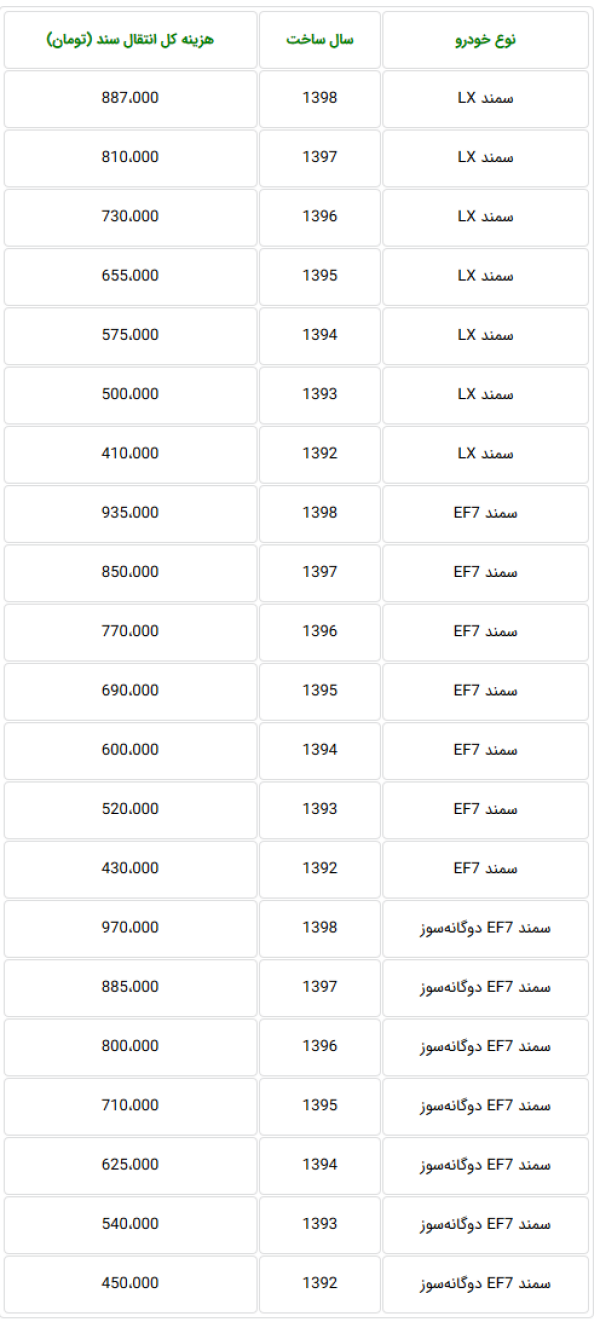Click the 690.000 cost cell
Image resolution: width=600 pixels, height=1322 pixels.
pyautogui.click(x=130, y=691)
